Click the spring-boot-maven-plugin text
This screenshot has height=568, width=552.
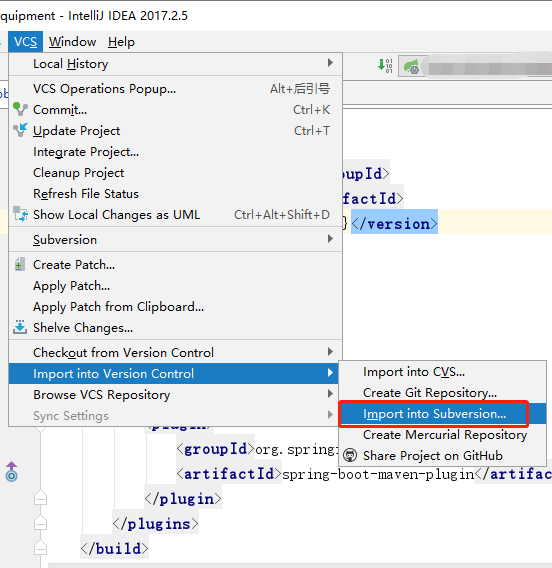point(378,474)
